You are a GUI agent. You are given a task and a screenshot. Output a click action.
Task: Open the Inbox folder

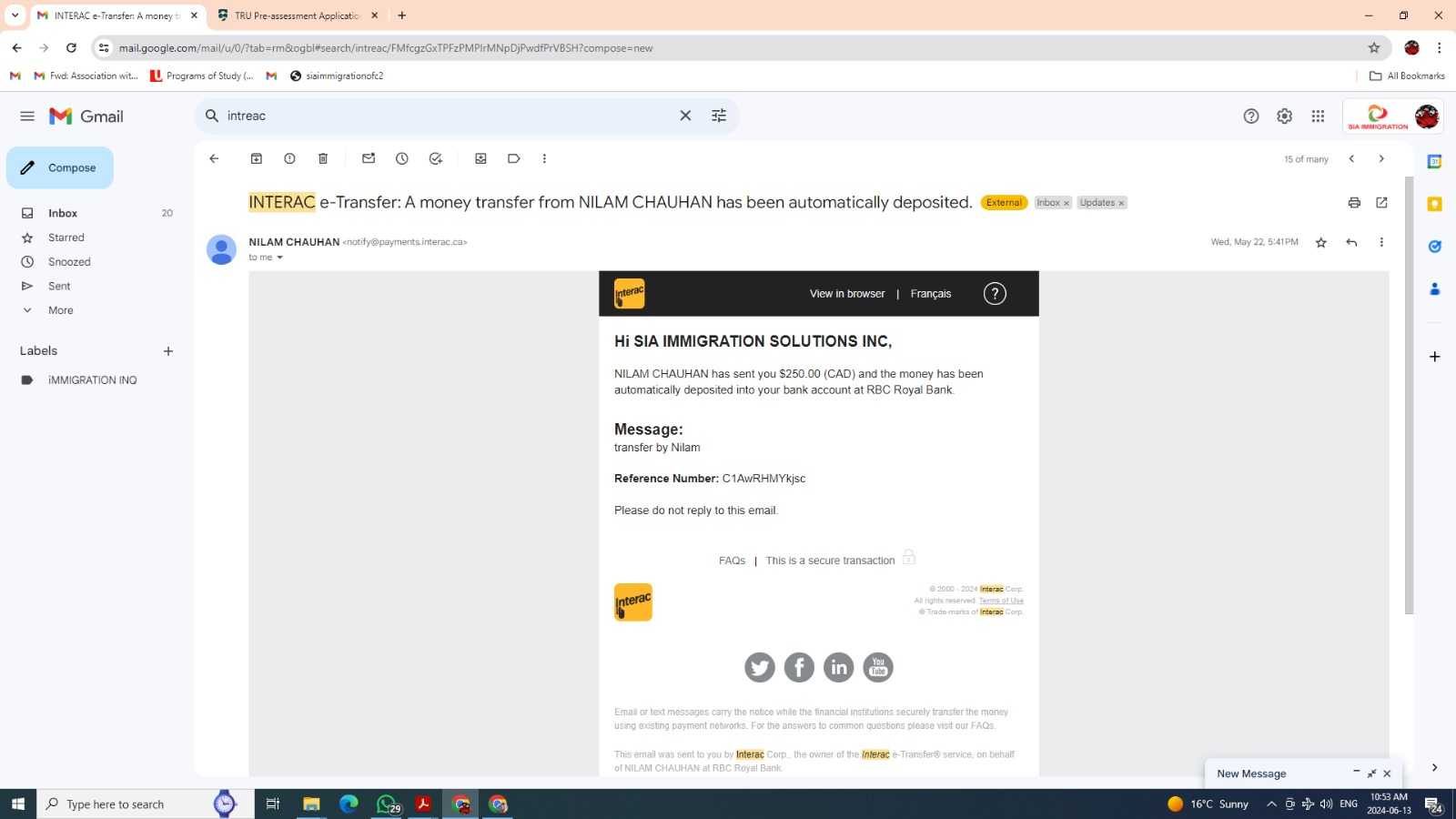point(63,213)
